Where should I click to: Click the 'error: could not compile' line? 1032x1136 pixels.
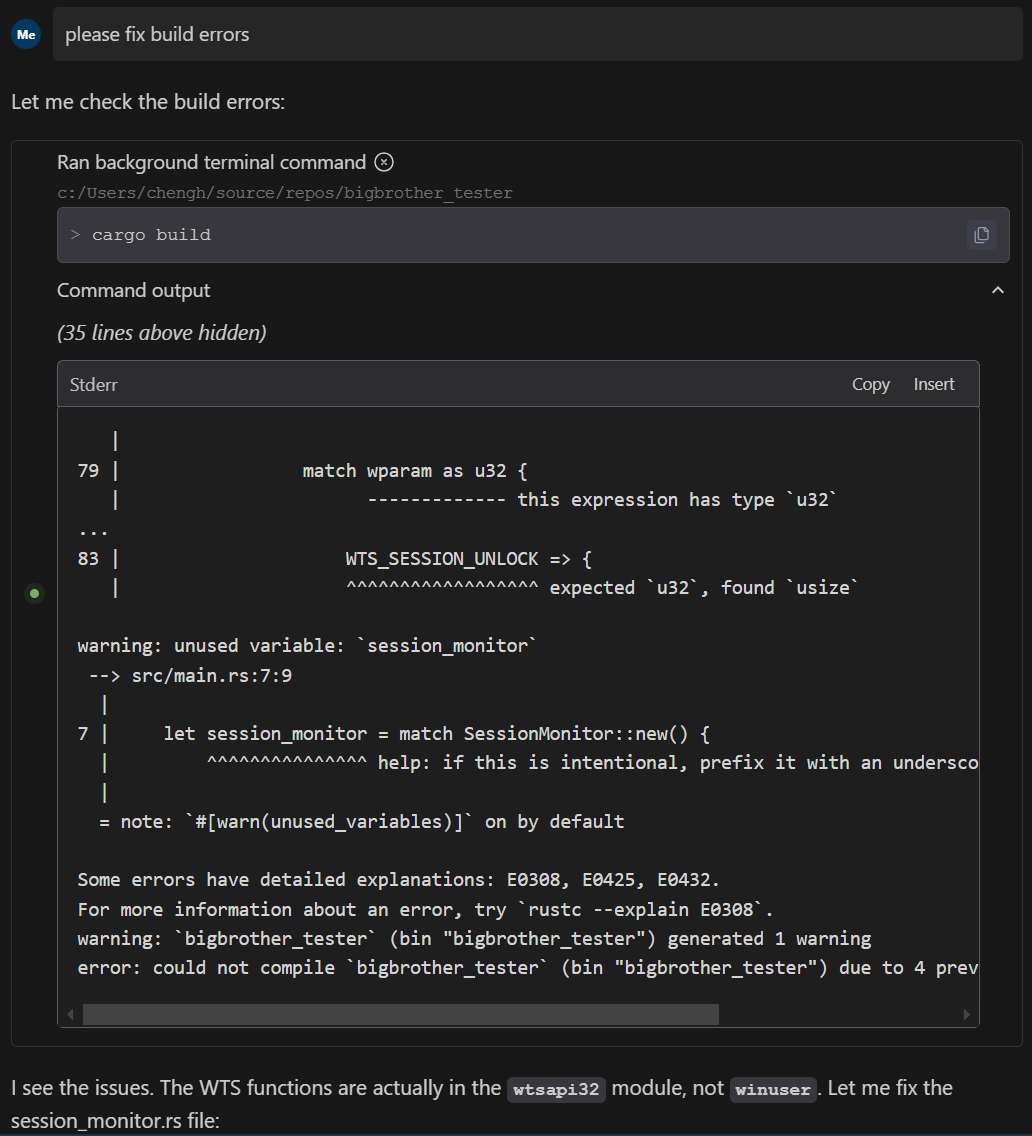point(528,968)
